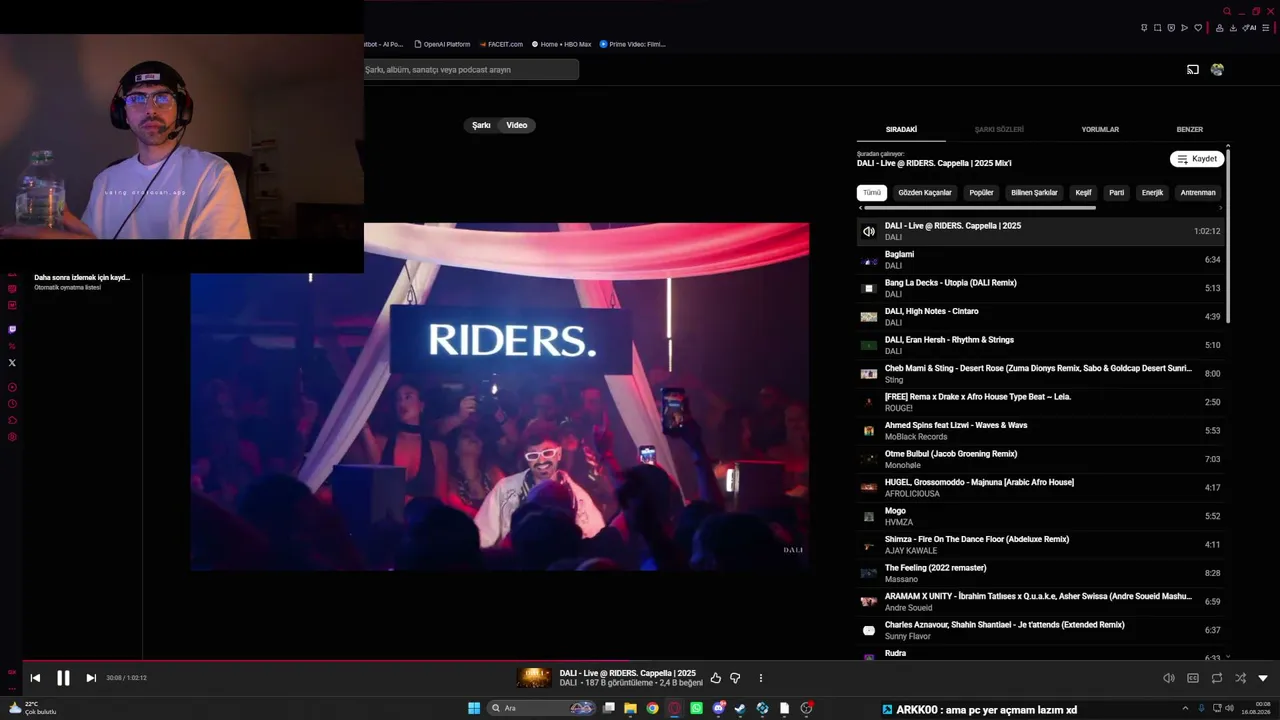Select the Gözden Kaçanlar filter chip
1280x720 pixels.
coord(925,193)
